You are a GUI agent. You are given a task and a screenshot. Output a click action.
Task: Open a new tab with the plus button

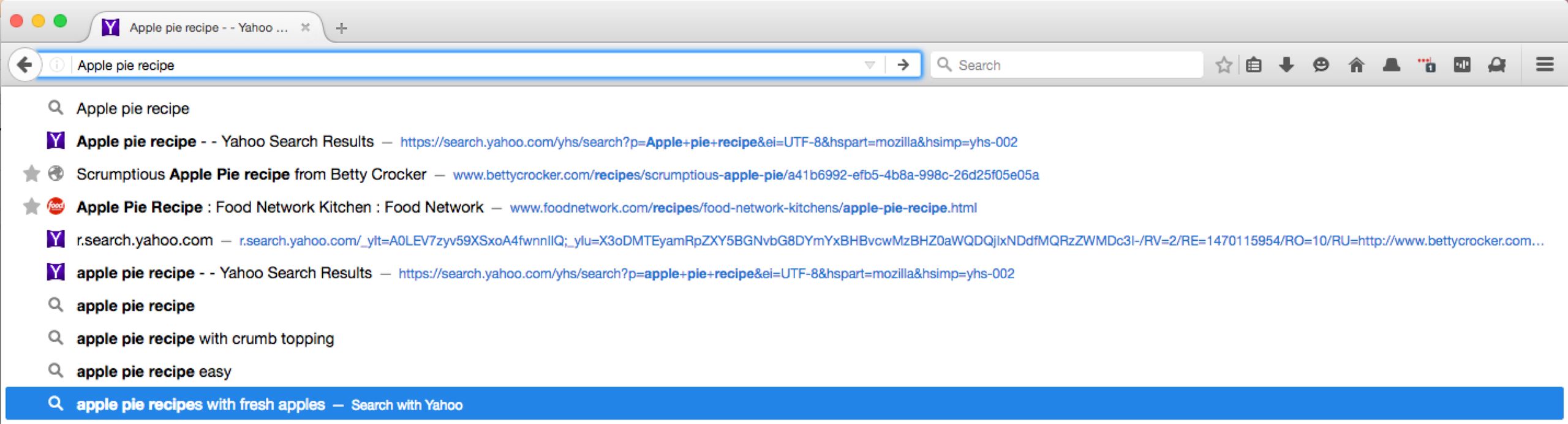[342, 28]
